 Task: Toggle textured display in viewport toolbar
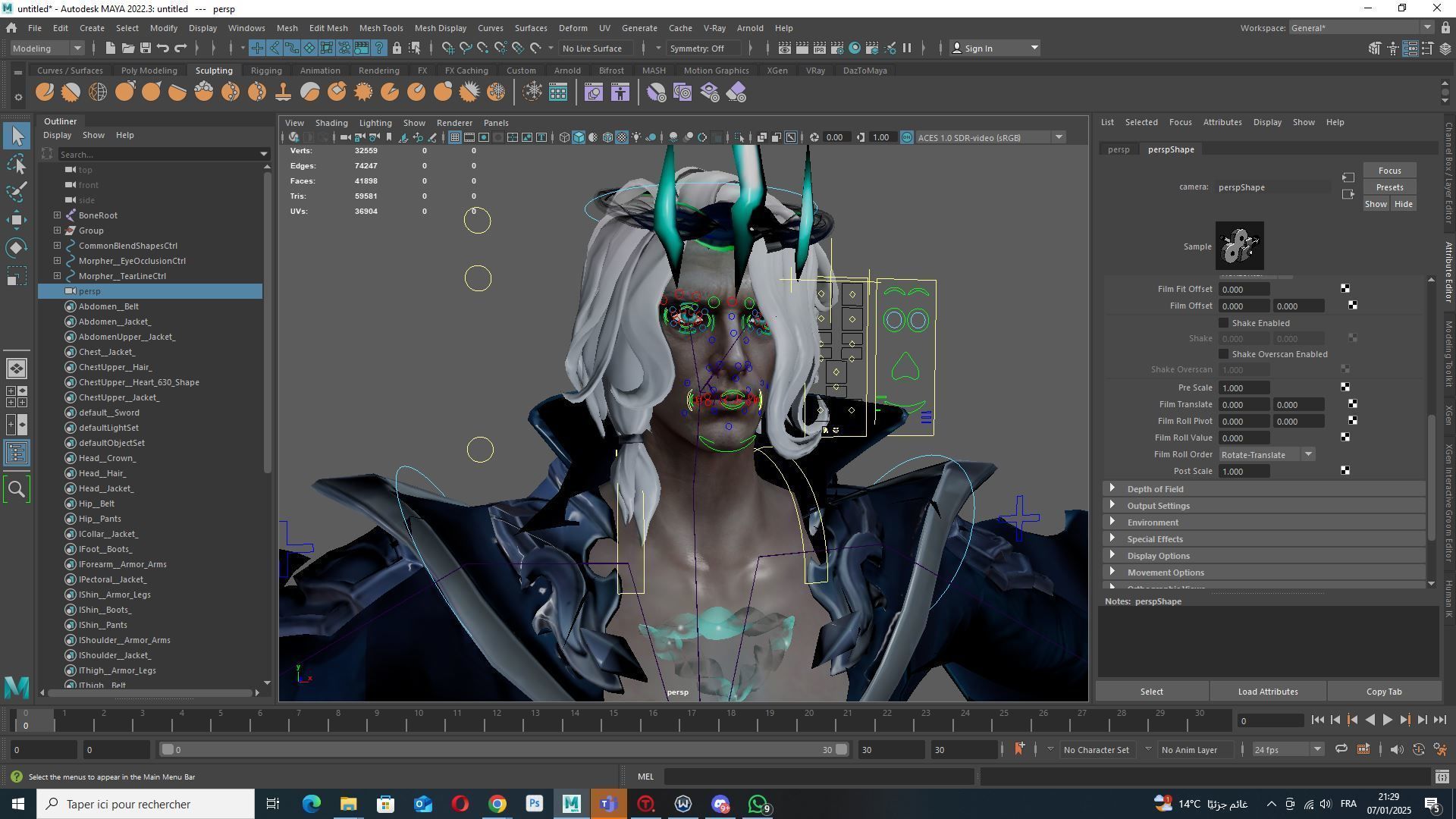(x=622, y=137)
